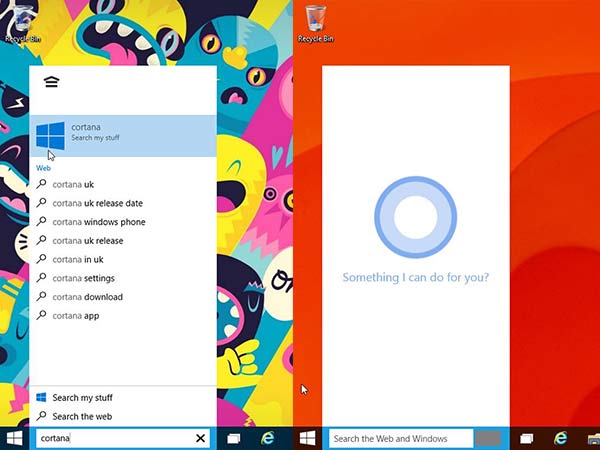Choose the exact suggestion cortana uk release
Viewport: 600px width, 450px height.
tap(88, 241)
